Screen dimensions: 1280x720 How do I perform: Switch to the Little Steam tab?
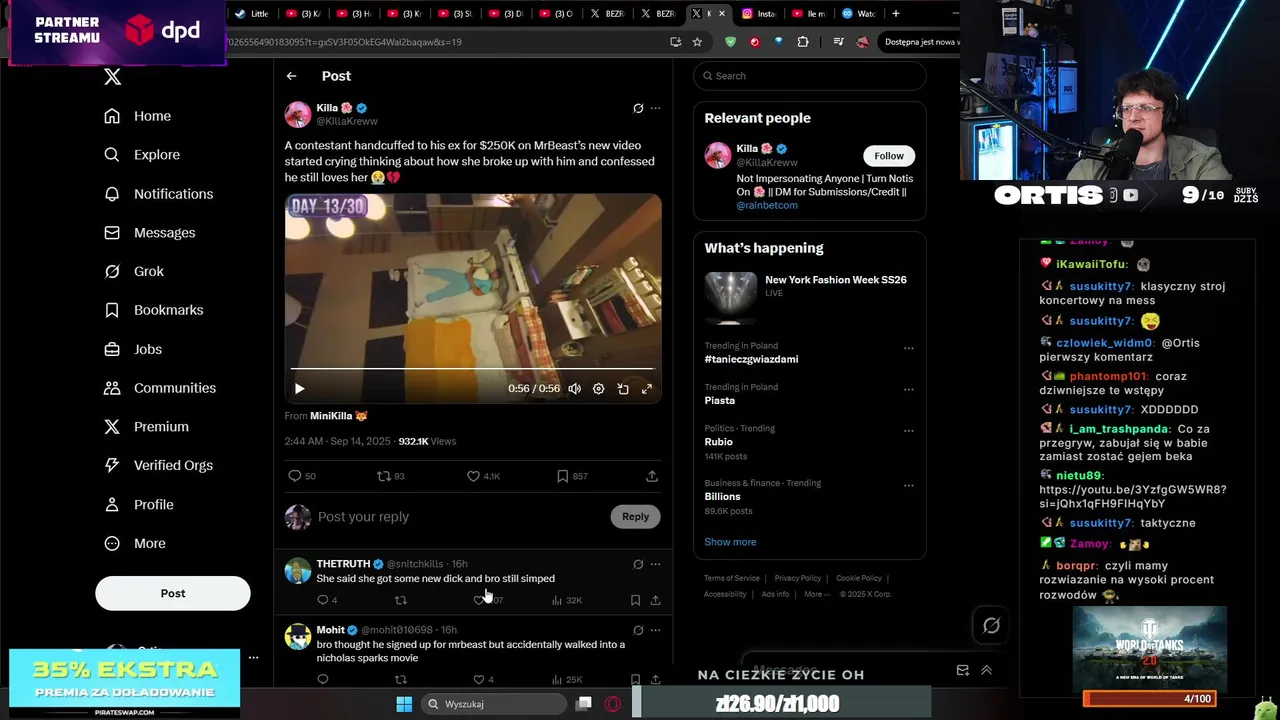pos(252,14)
